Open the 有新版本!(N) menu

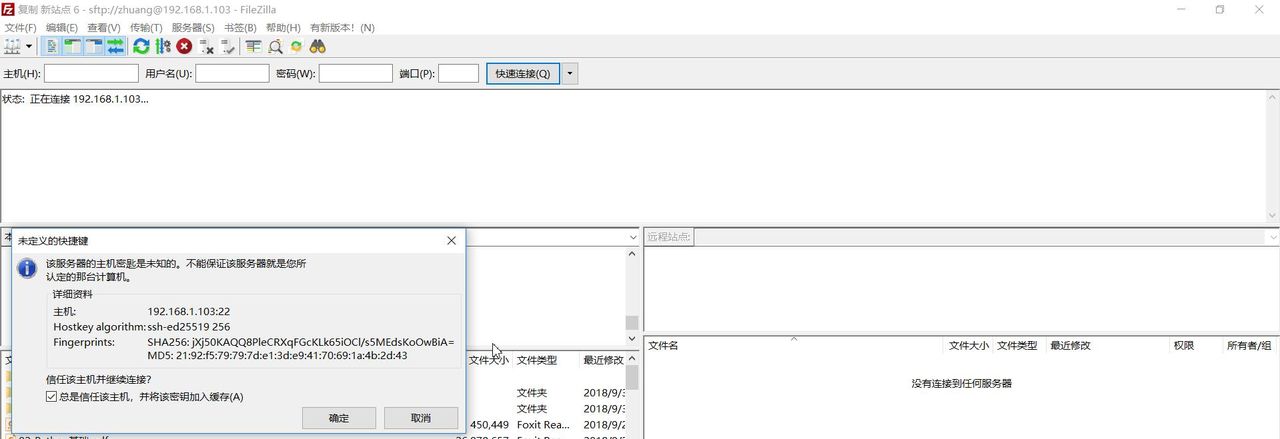click(342, 27)
